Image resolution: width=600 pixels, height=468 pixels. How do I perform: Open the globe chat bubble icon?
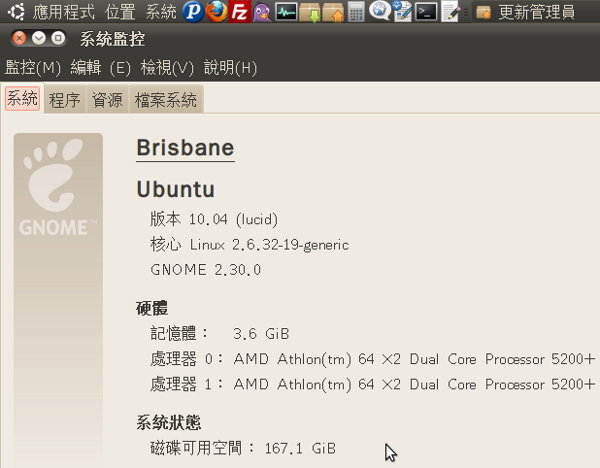coord(379,11)
